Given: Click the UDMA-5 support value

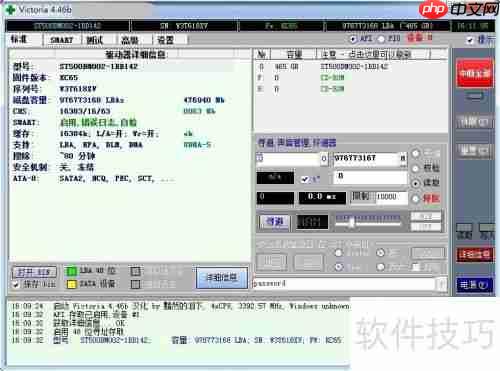Looking at the screenshot, I should [x=197, y=145].
